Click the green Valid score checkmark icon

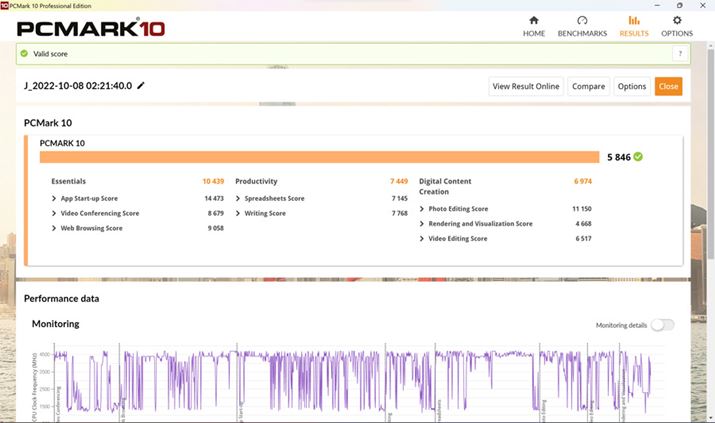coord(24,54)
